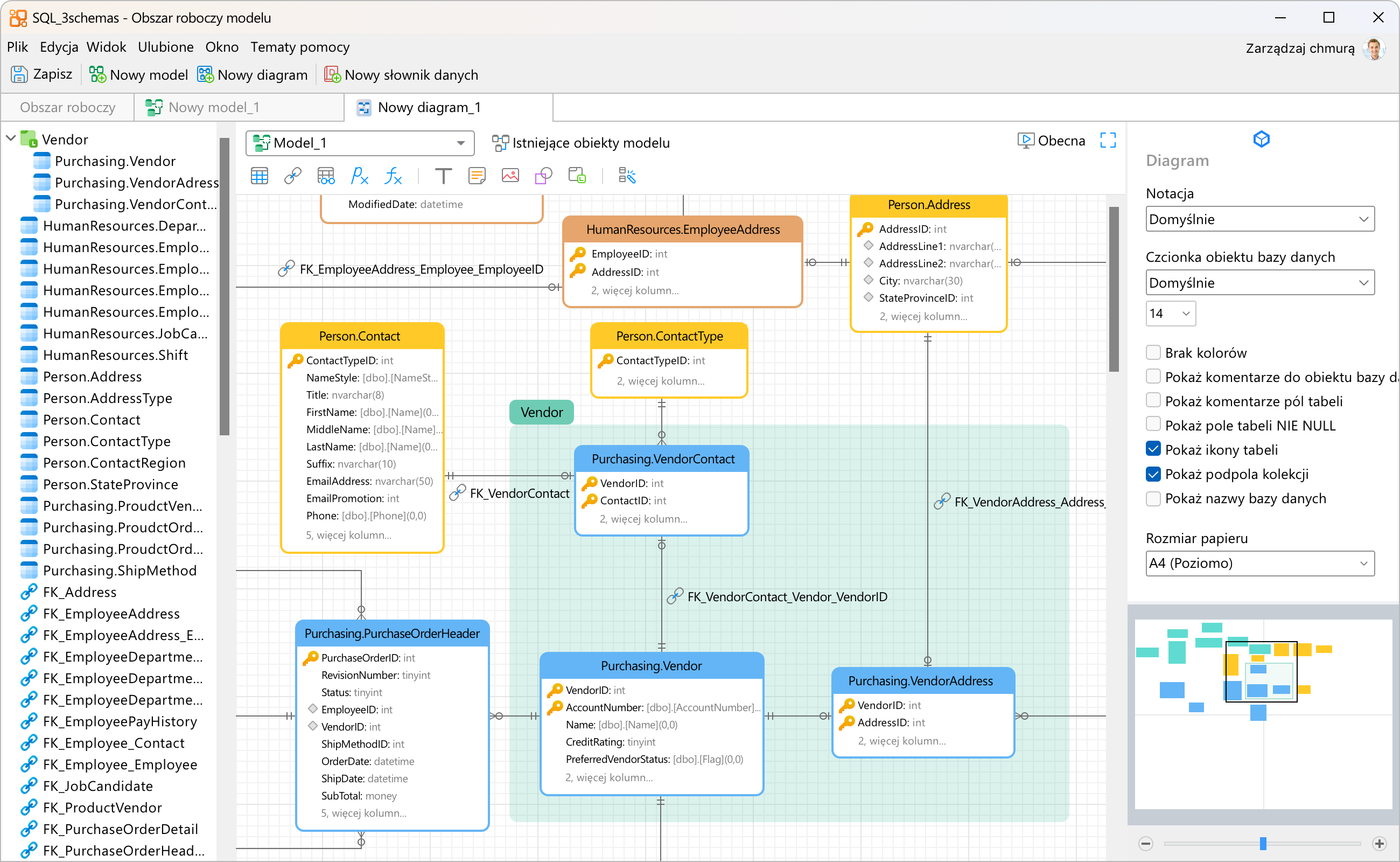Select the shapes tool icon
Screen dimensions: 1400x862
click(x=544, y=176)
